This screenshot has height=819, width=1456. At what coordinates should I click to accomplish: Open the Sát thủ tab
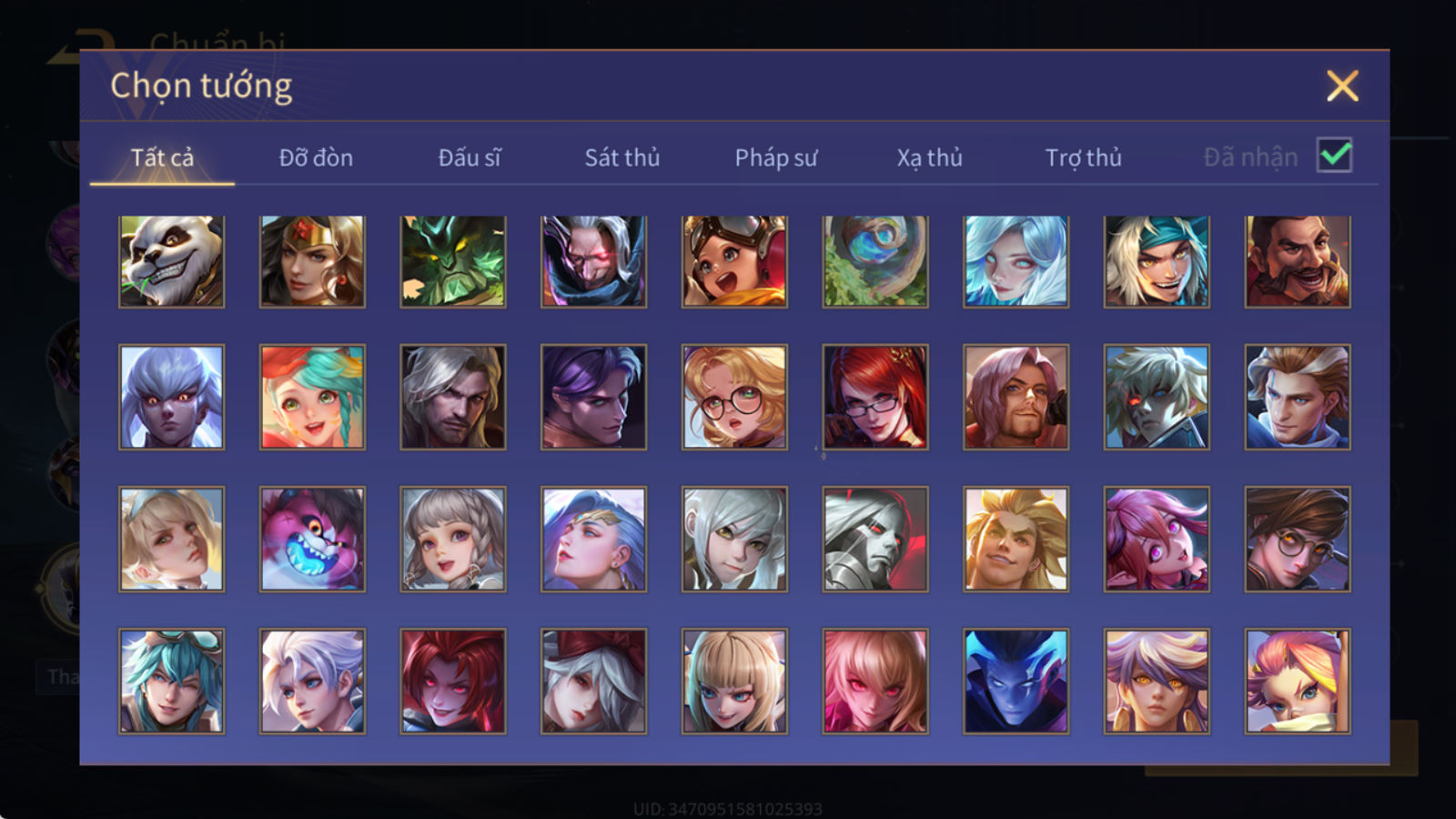coord(622,157)
